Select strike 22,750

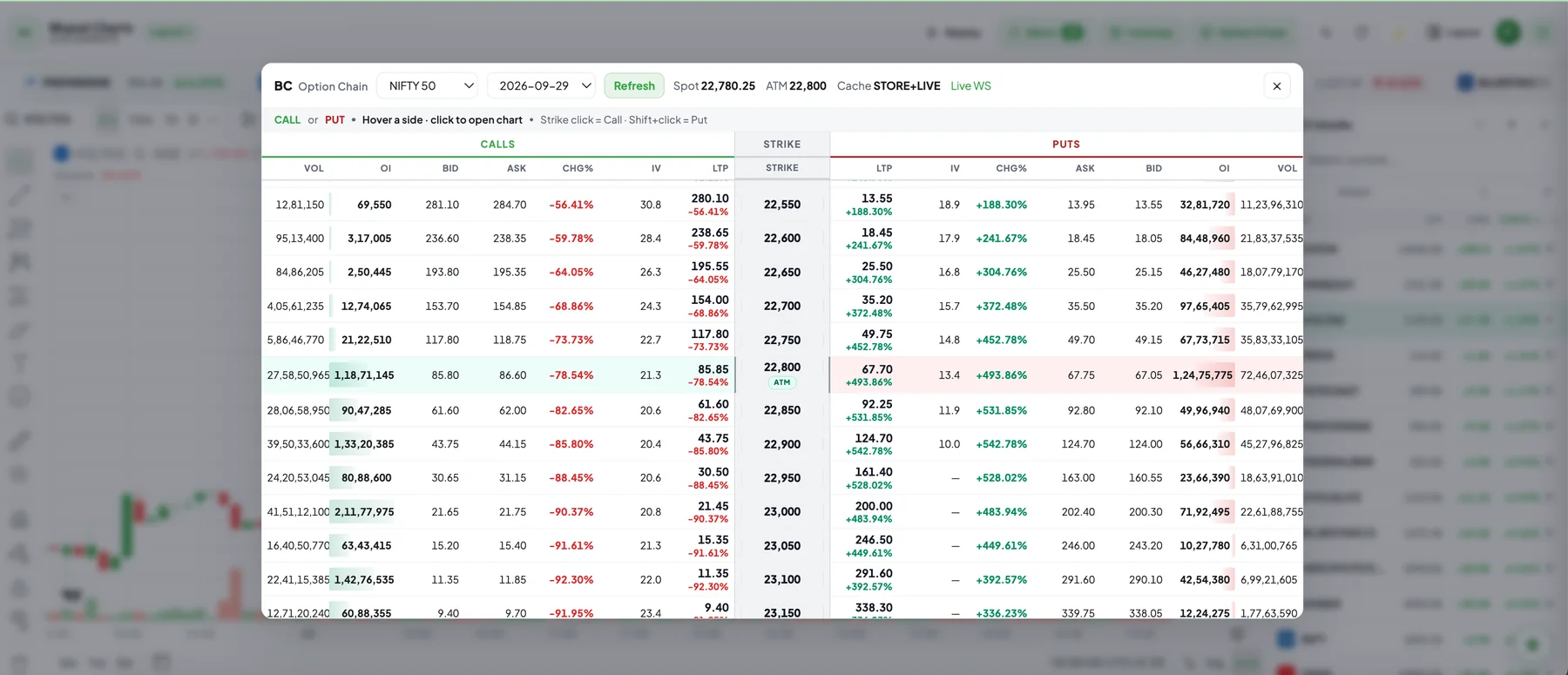pos(782,340)
